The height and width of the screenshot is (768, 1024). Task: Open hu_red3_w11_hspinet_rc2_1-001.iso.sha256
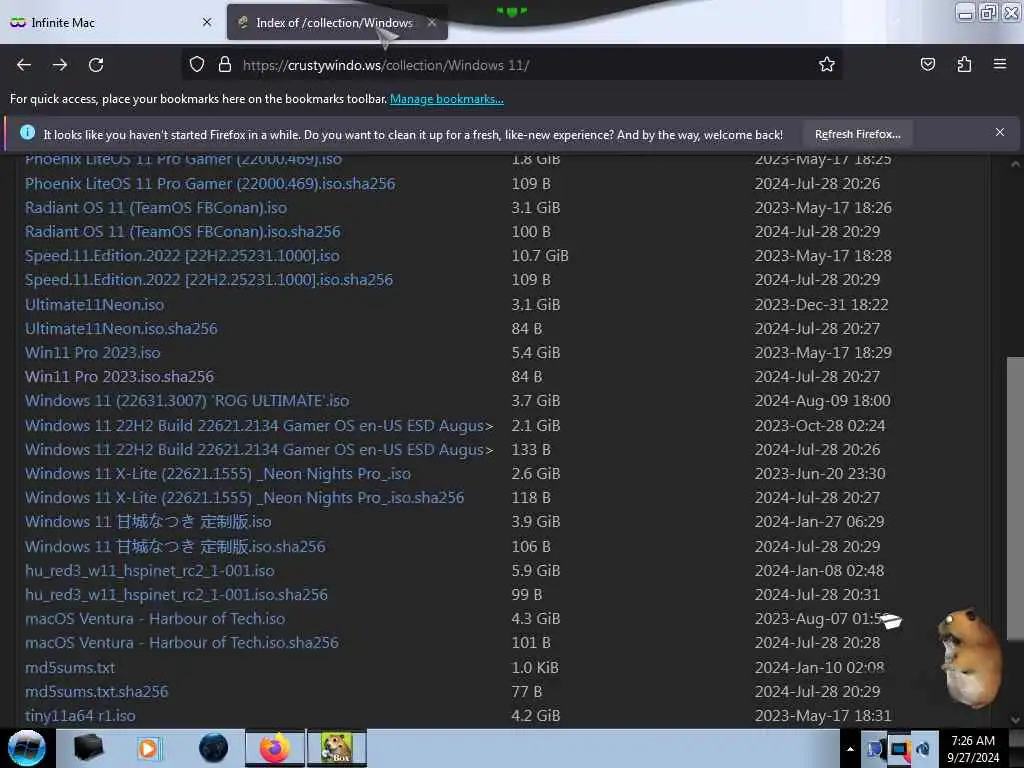tap(176, 595)
